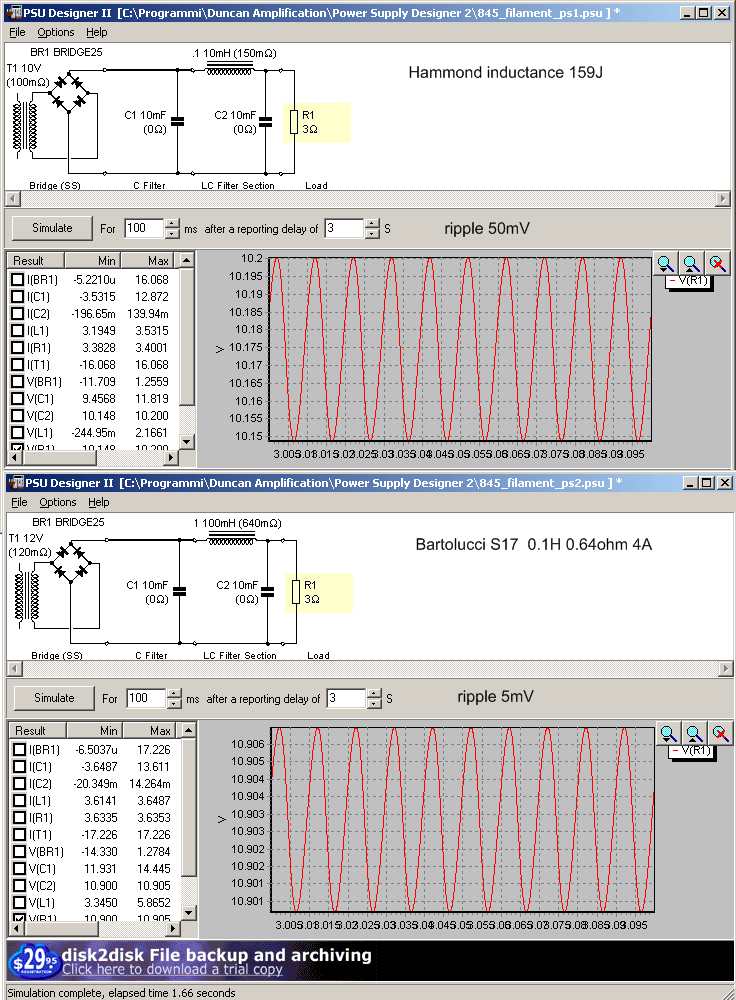Click results list up arrow in ps2 window
The width and height of the screenshot is (736, 1000).
point(188,730)
